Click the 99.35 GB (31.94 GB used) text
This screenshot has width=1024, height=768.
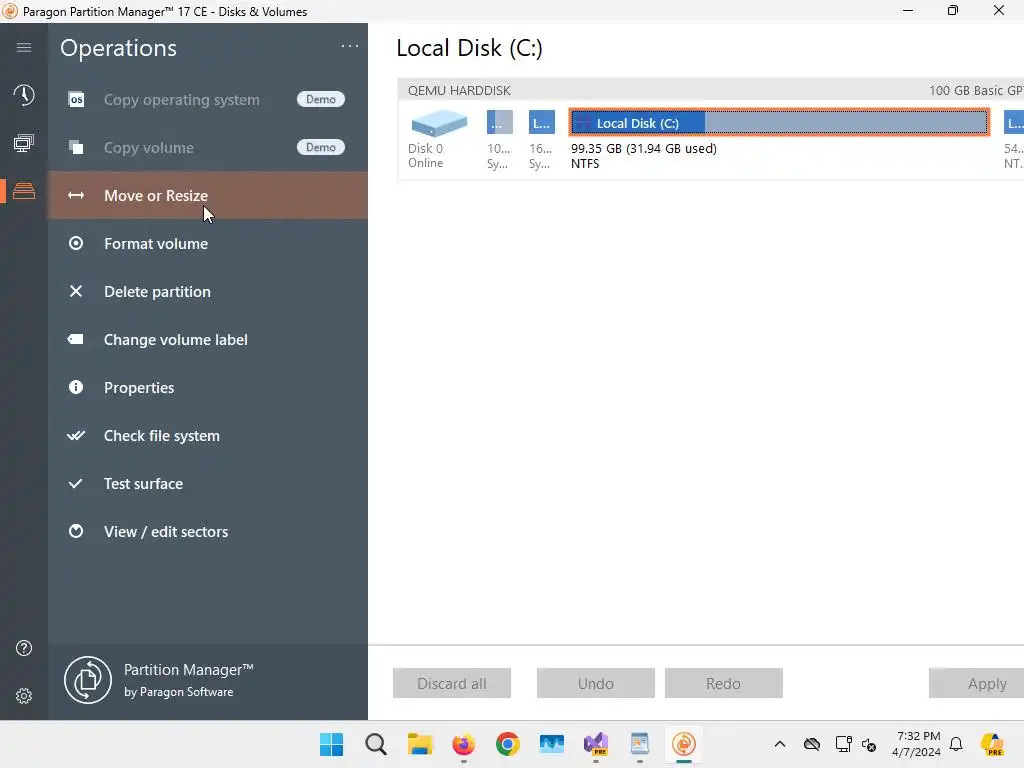pos(644,148)
